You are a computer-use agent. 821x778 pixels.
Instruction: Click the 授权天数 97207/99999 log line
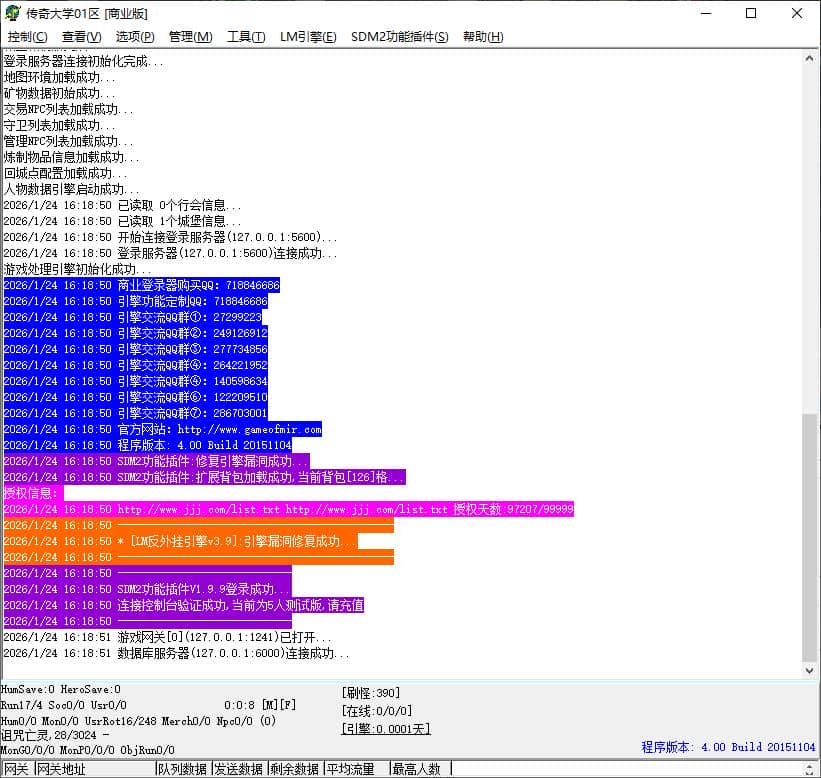[289, 509]
